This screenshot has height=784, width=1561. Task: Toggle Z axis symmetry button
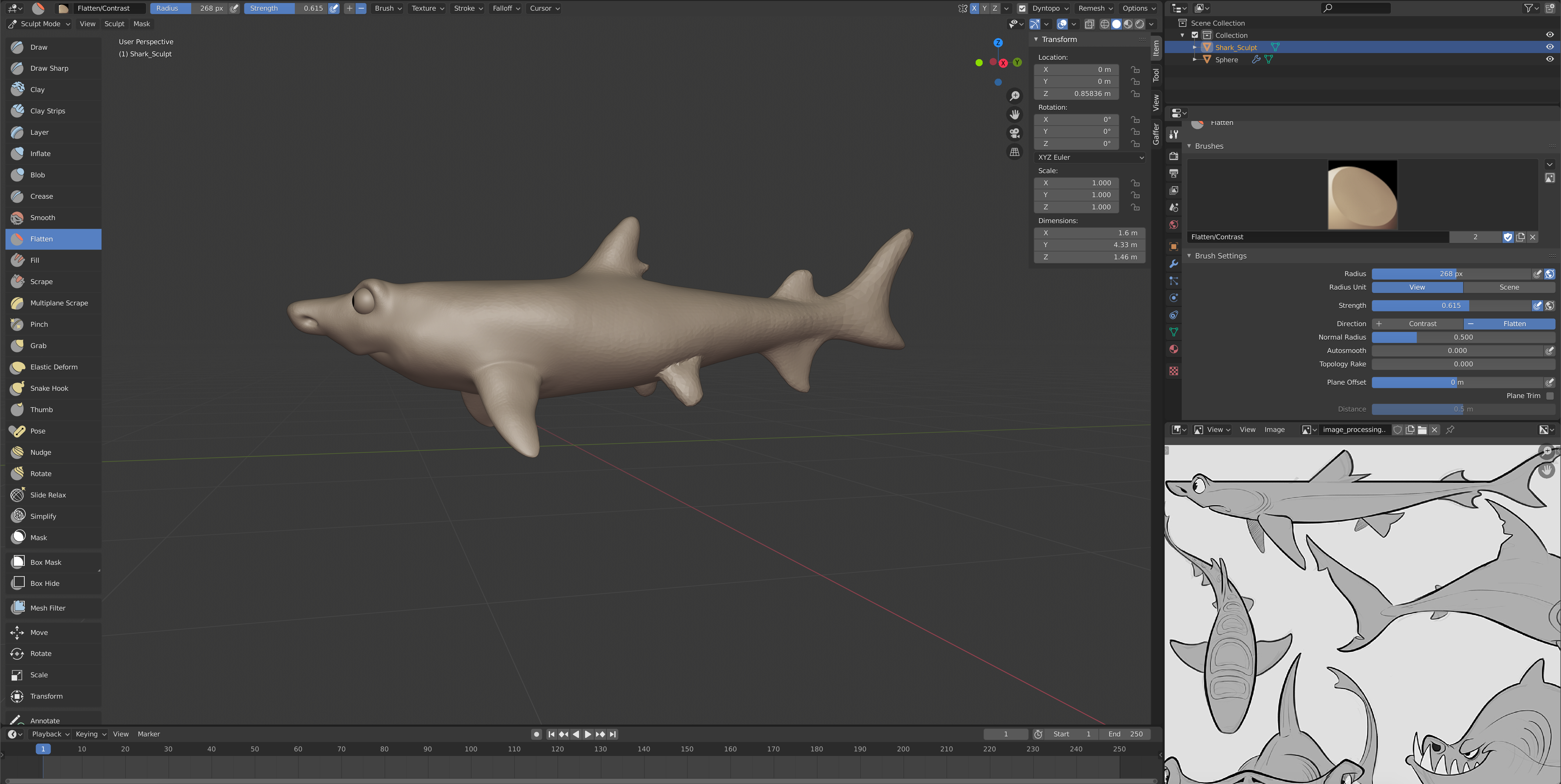coord(995,9)
